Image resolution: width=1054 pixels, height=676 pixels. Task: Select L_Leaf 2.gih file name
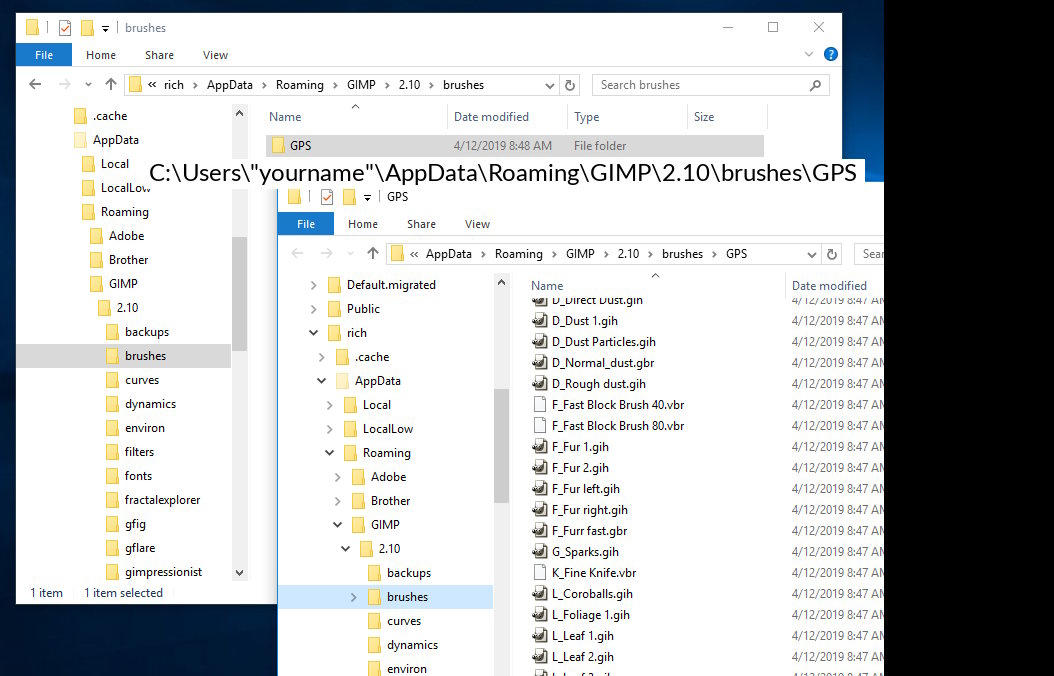583,657
